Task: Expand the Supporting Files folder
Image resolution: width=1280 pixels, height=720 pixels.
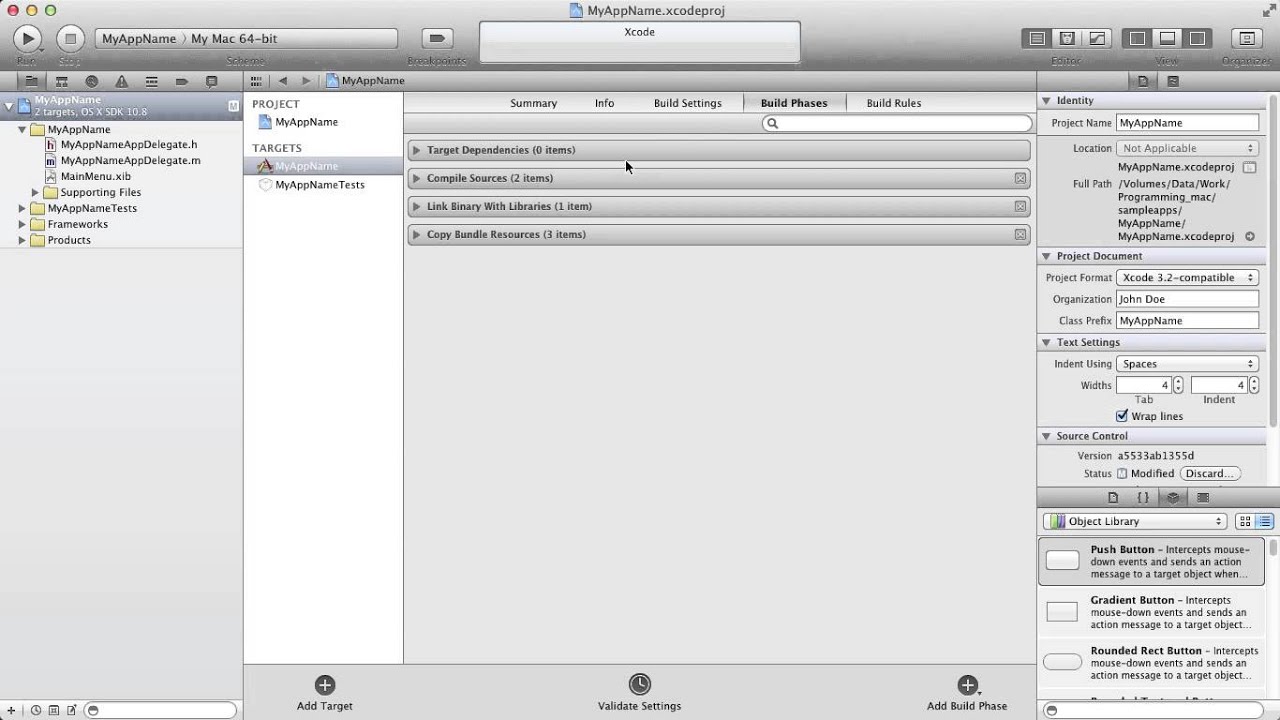Action: 35,192
